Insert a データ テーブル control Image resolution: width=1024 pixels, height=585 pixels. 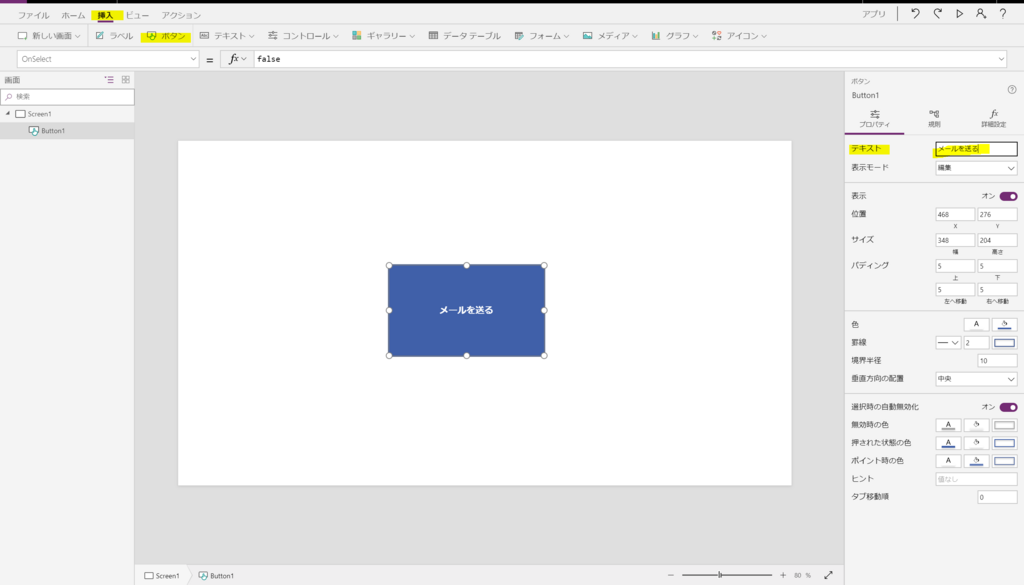(465, 36)
